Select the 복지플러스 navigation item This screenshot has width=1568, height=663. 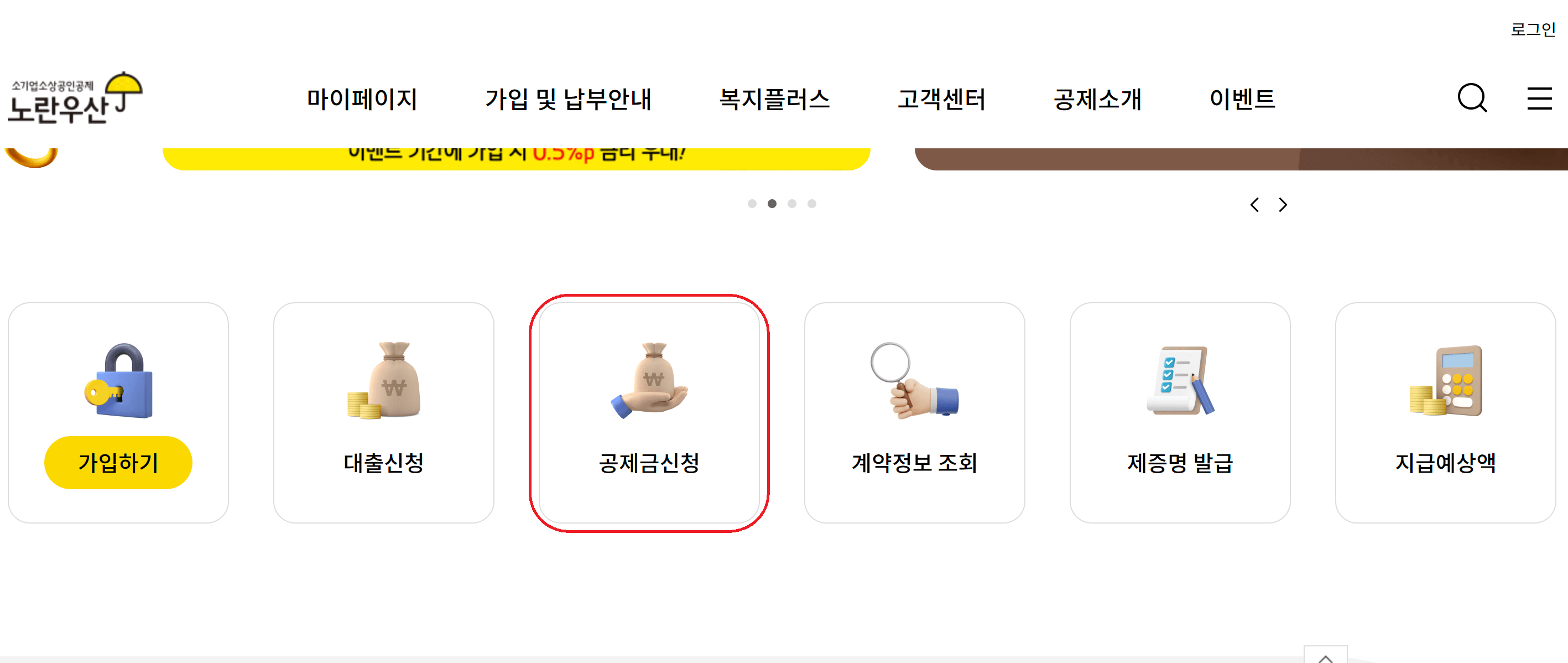[x=775, y=101]
